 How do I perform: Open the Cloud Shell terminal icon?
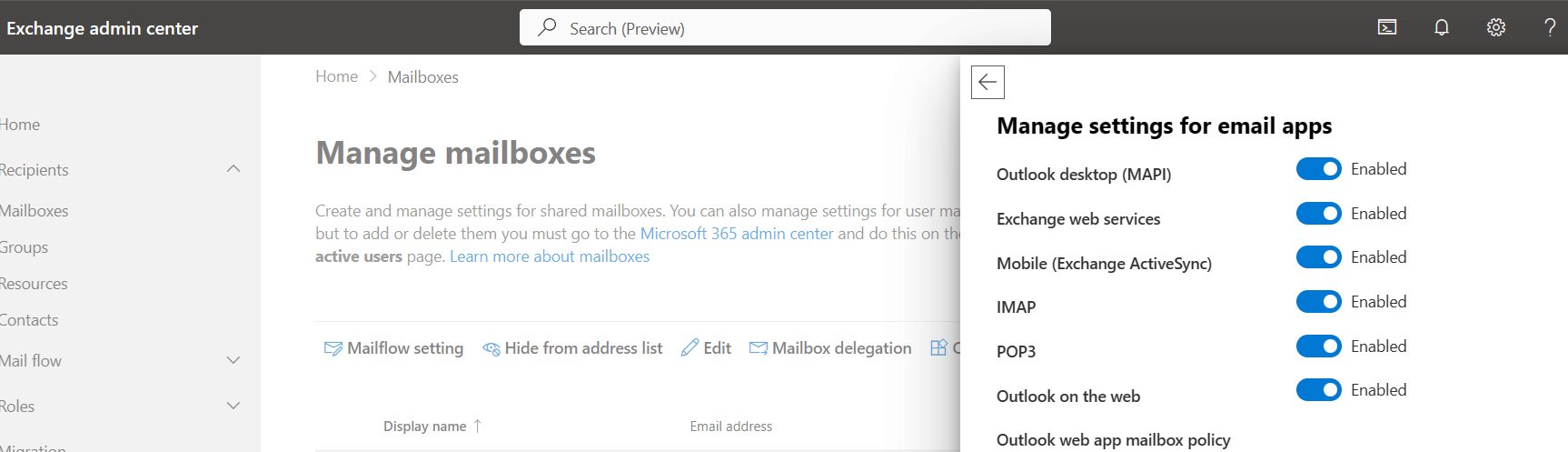1387,27
